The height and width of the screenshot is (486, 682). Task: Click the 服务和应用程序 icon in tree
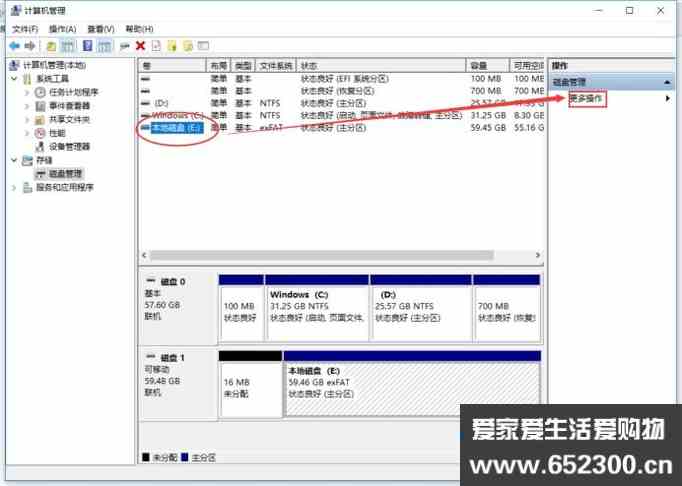point(27,188)
